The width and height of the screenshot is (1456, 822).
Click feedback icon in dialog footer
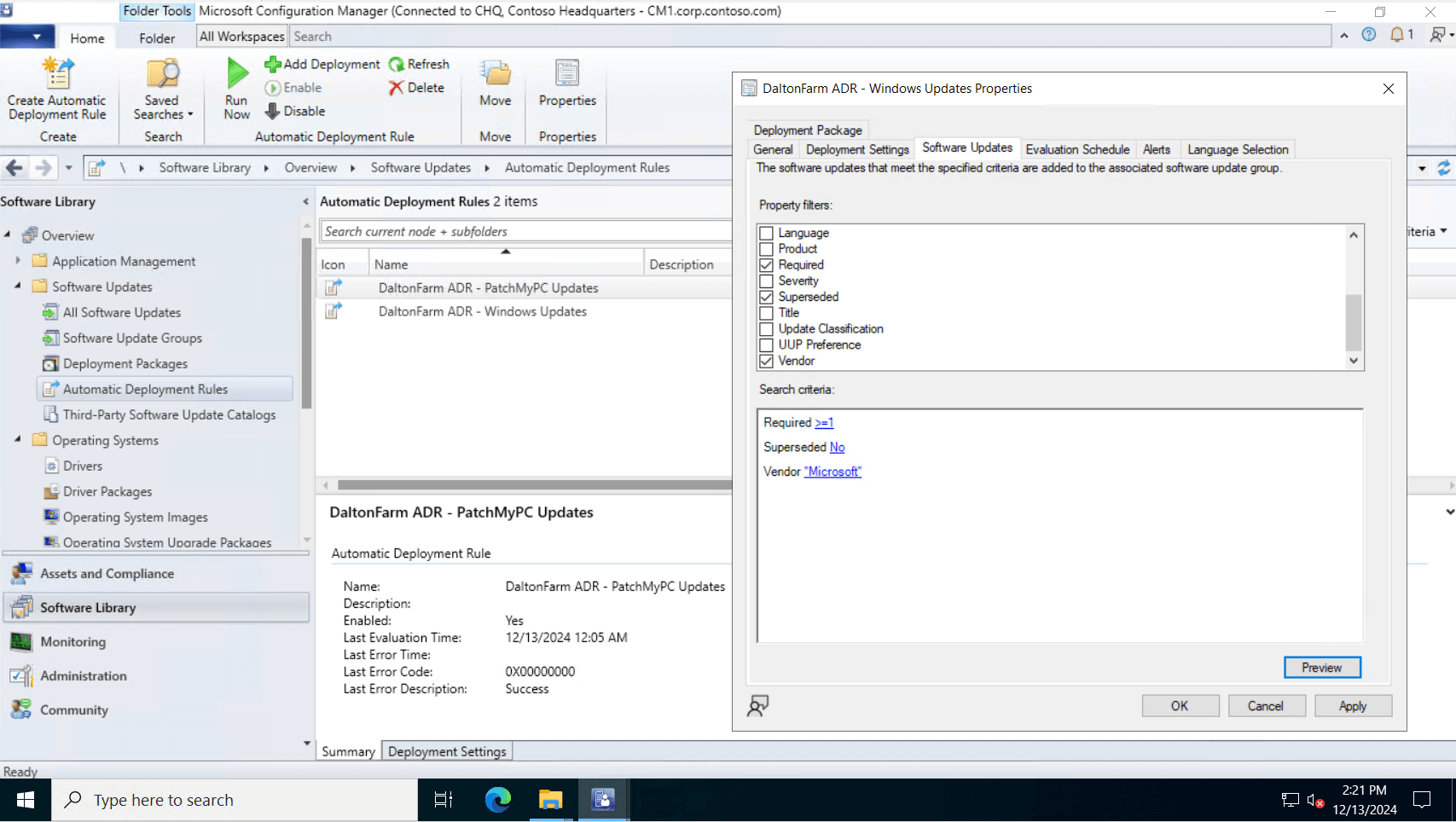(758, 705)
